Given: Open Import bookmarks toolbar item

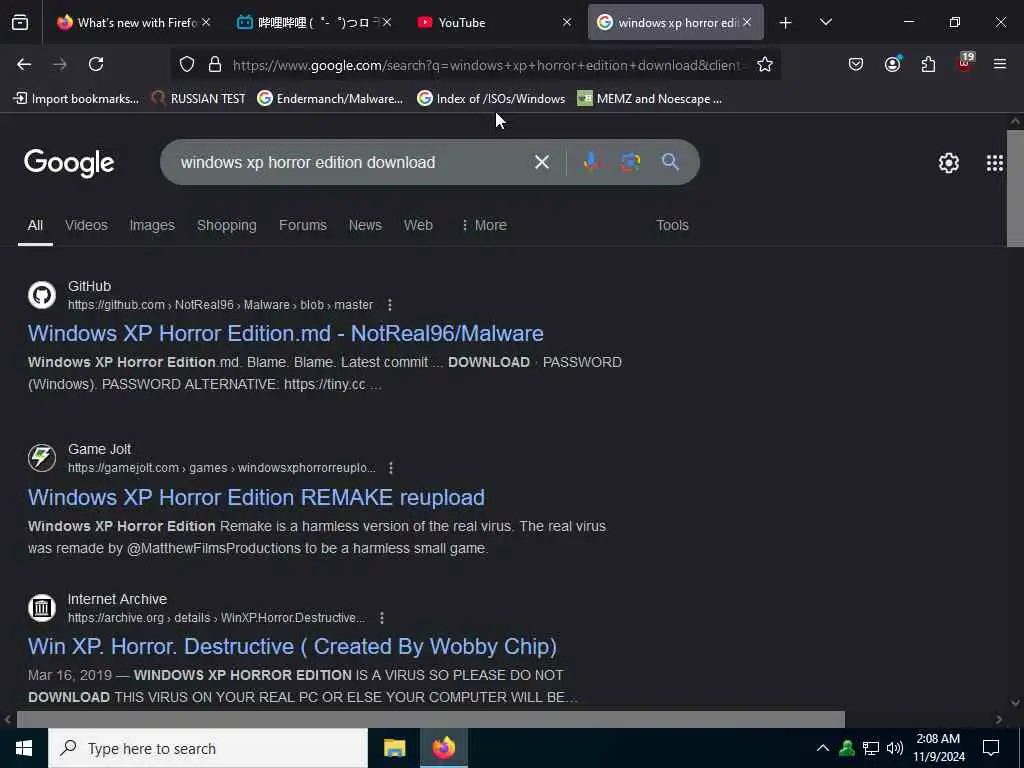Looking at the screenshot, I should point(76,99).
